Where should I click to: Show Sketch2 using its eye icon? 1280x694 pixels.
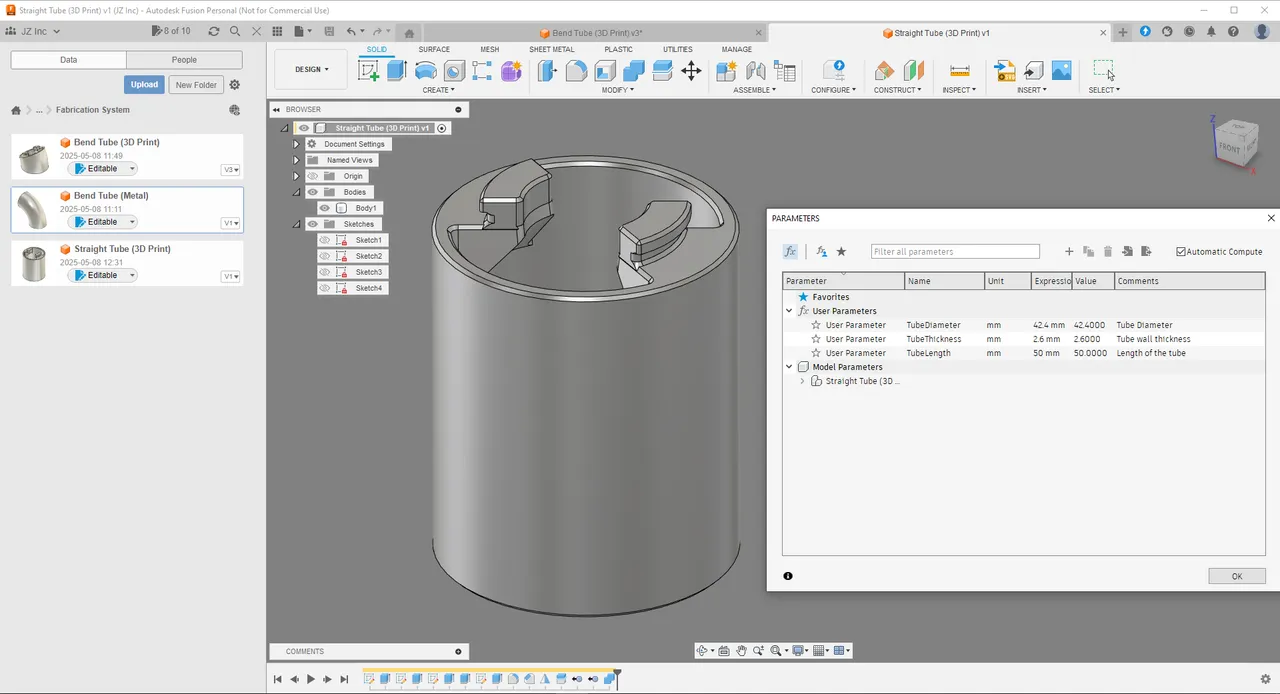coord(325,256)
